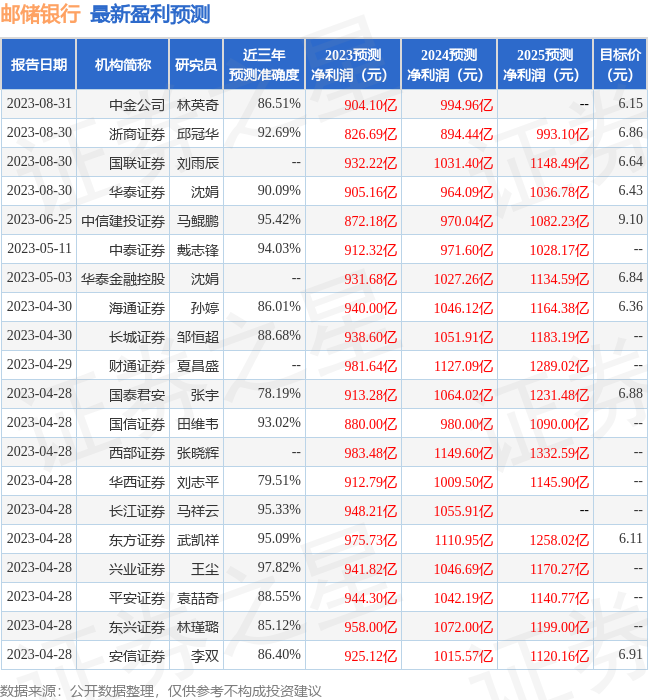Click 2025 profit value 993.10亿

tap(562, 134)
